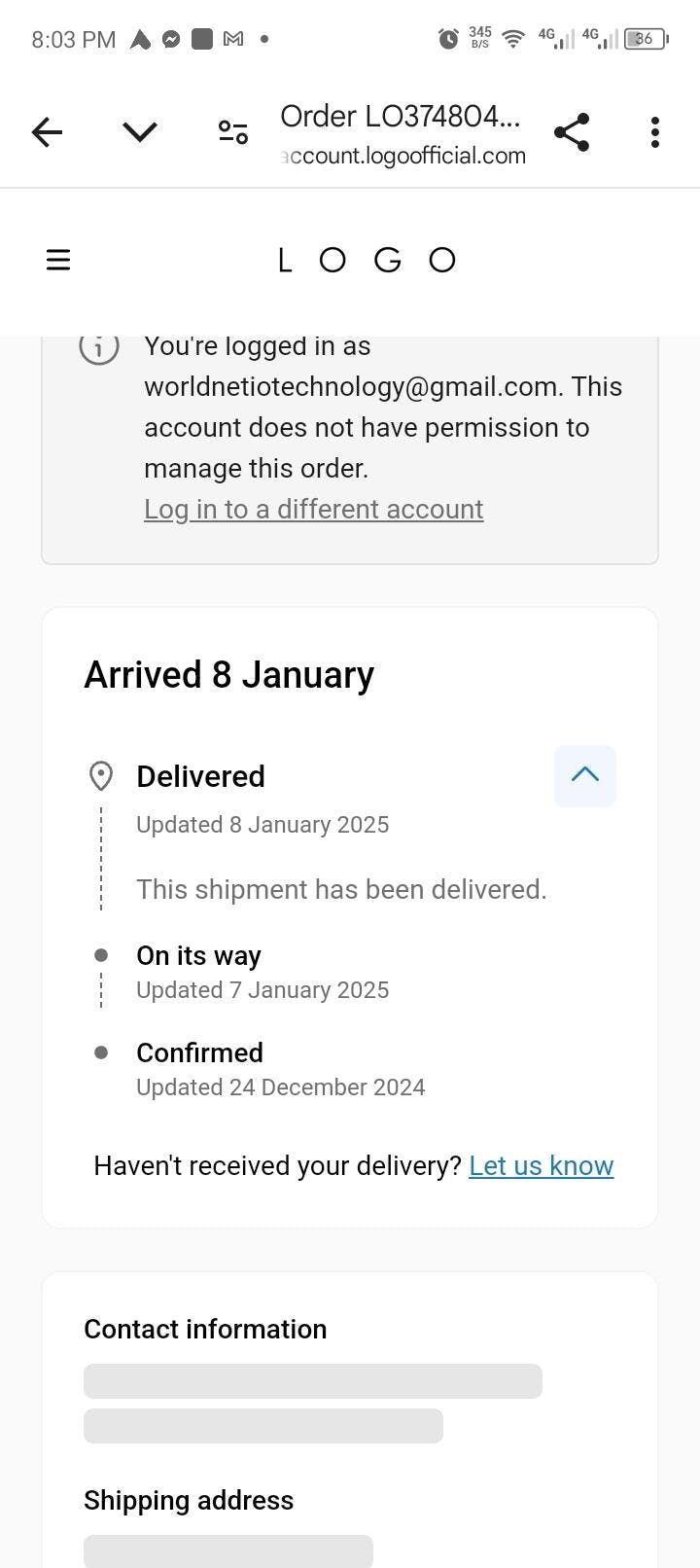Minimize the custom tab with down chevron
This screenshot has height=1568, width=700.
140,132
